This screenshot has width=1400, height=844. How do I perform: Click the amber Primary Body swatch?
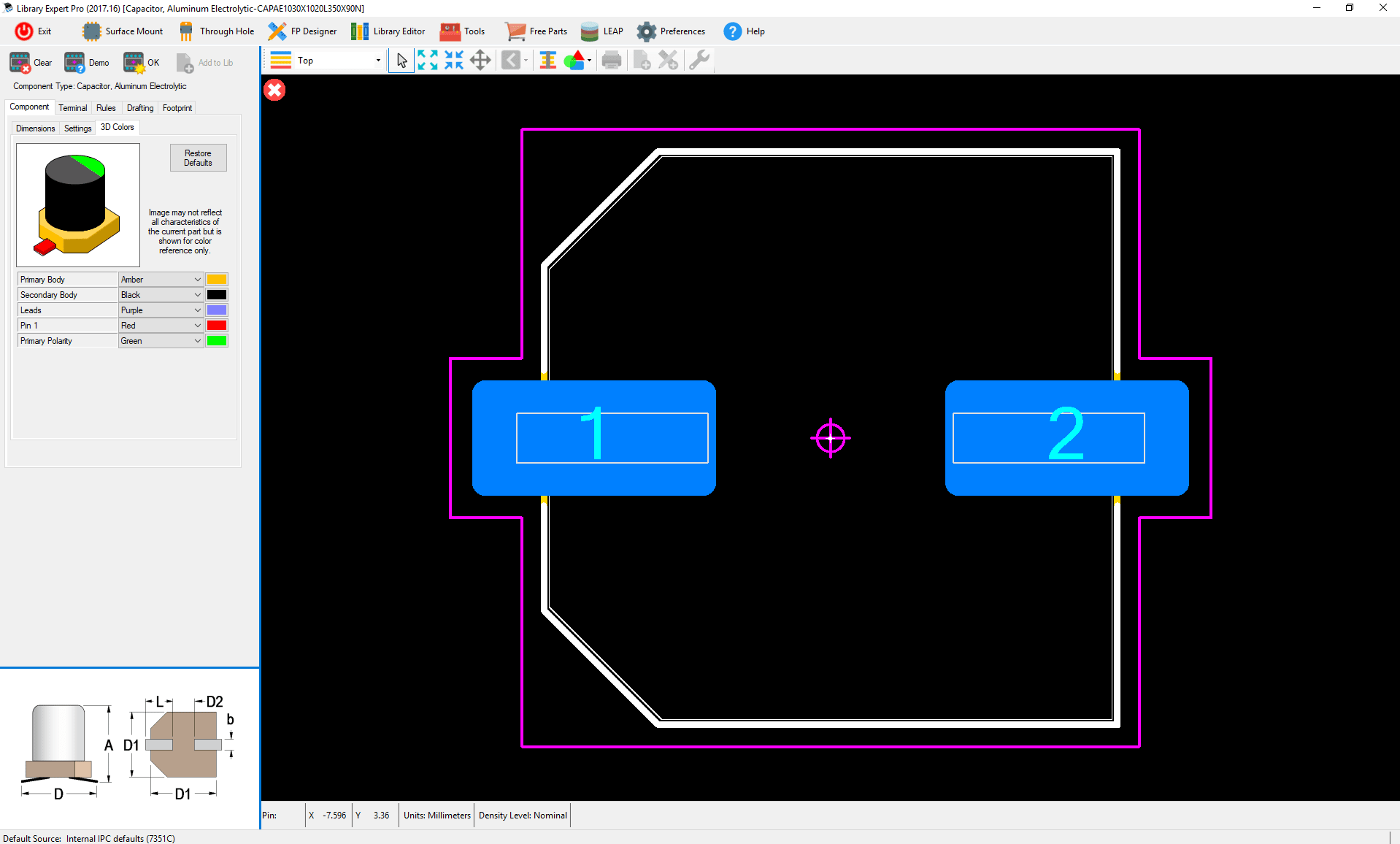coord(217,280)
